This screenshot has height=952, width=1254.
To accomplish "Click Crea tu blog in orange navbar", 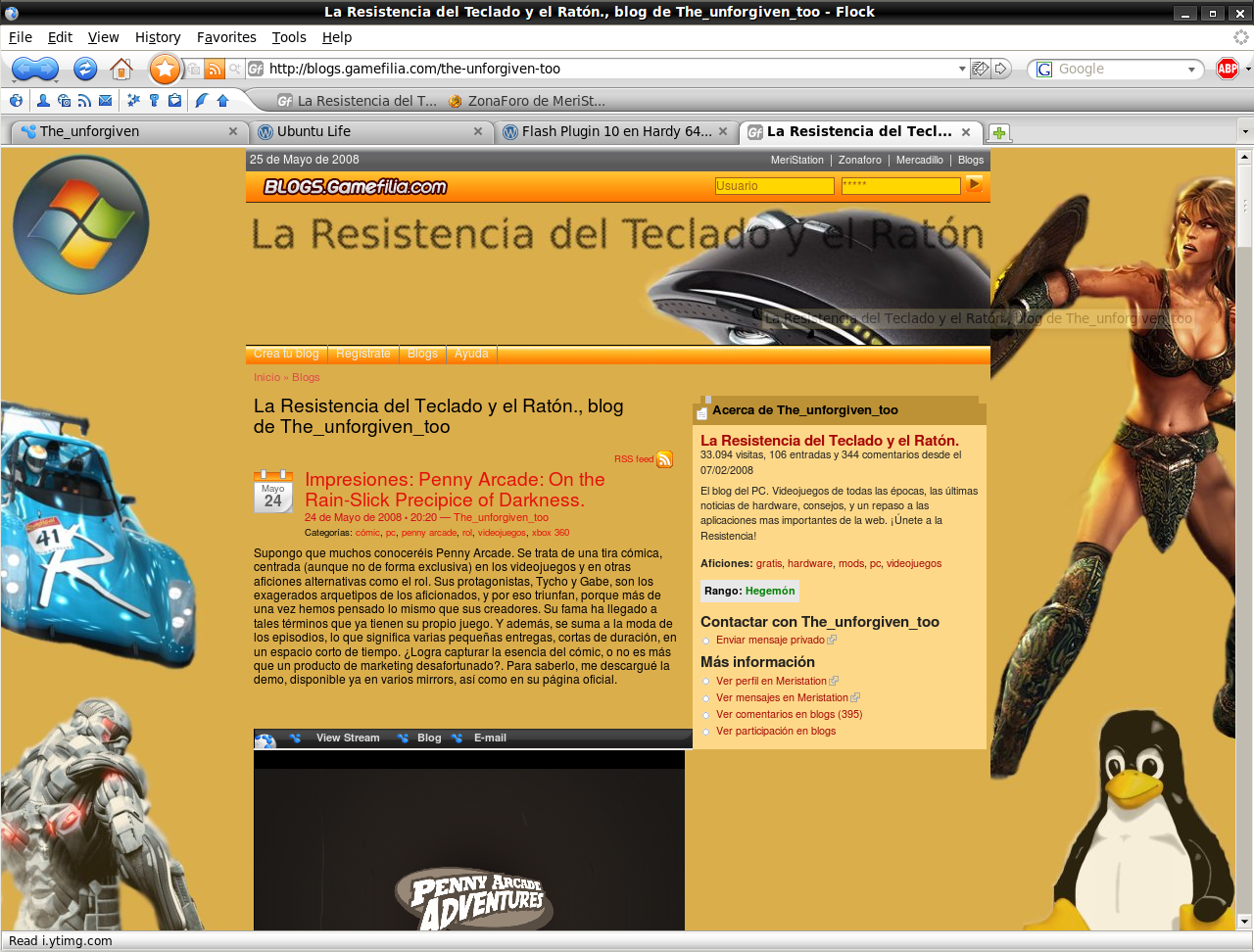I will pyautogui.click(x=286, y=354).
